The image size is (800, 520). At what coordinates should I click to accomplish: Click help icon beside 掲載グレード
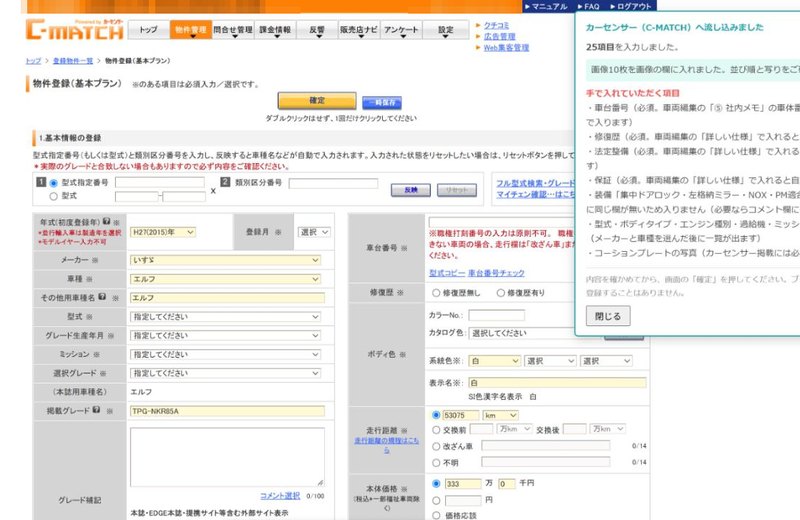click(96, 410)
